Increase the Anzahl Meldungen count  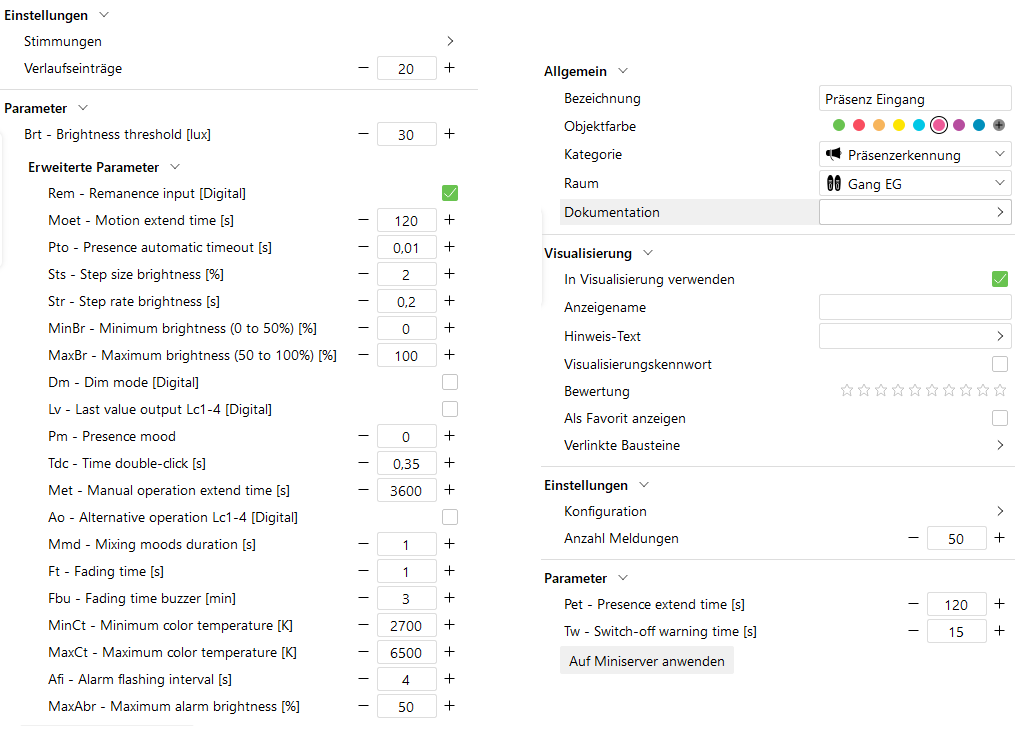point(997,538)
